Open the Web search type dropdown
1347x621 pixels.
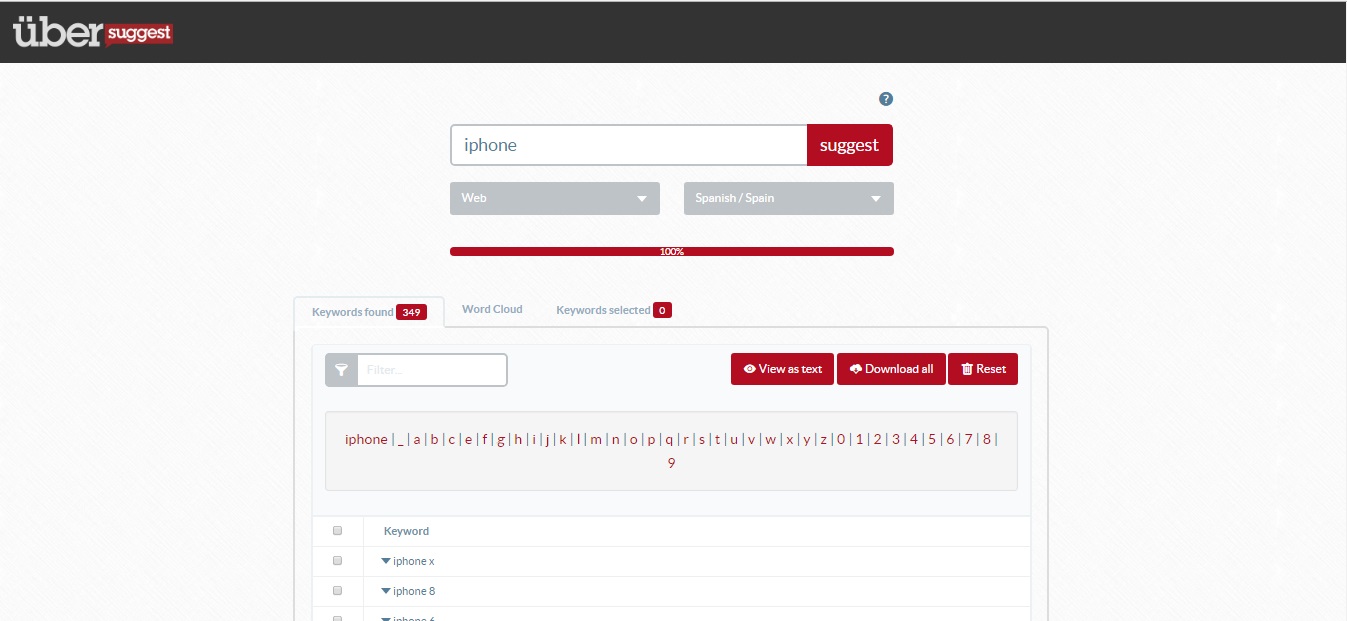554,198
